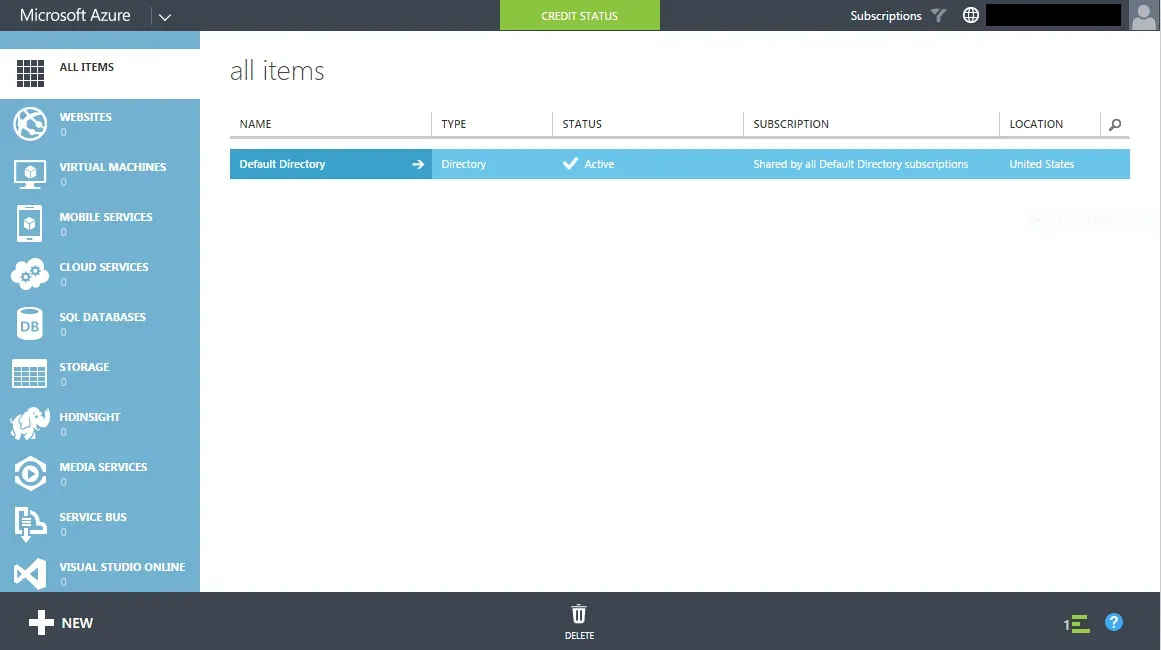1161x650 pixels.
Task: Create a resource with the NEW button
Action: 60,622
